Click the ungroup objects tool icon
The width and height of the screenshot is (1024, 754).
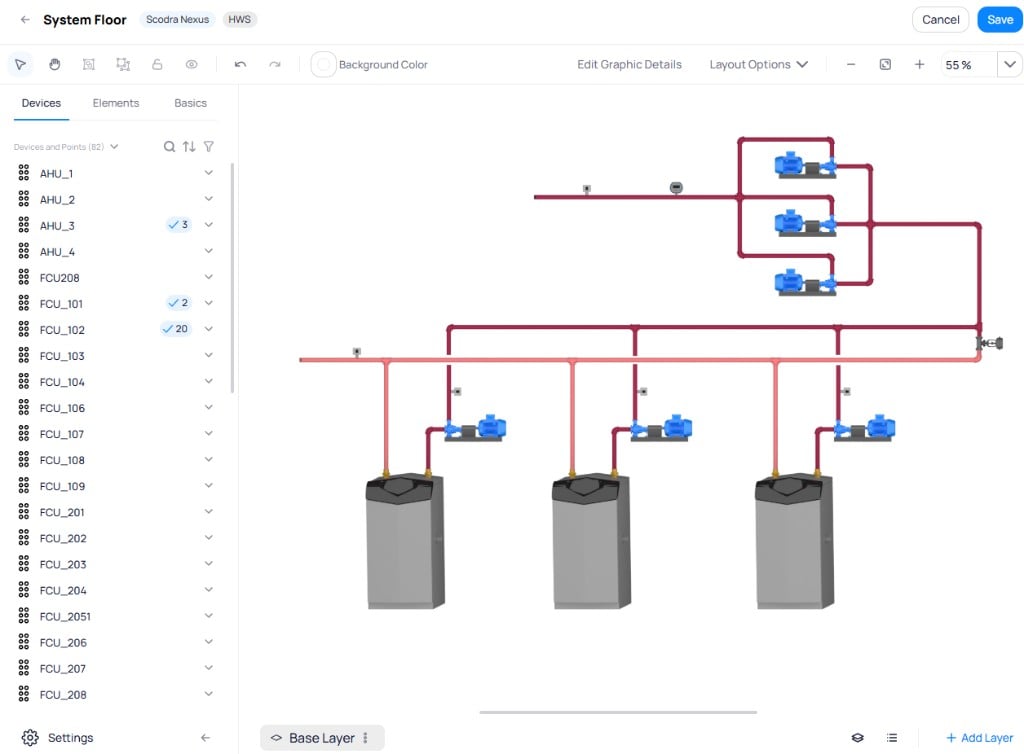click(x=123, y=65)
